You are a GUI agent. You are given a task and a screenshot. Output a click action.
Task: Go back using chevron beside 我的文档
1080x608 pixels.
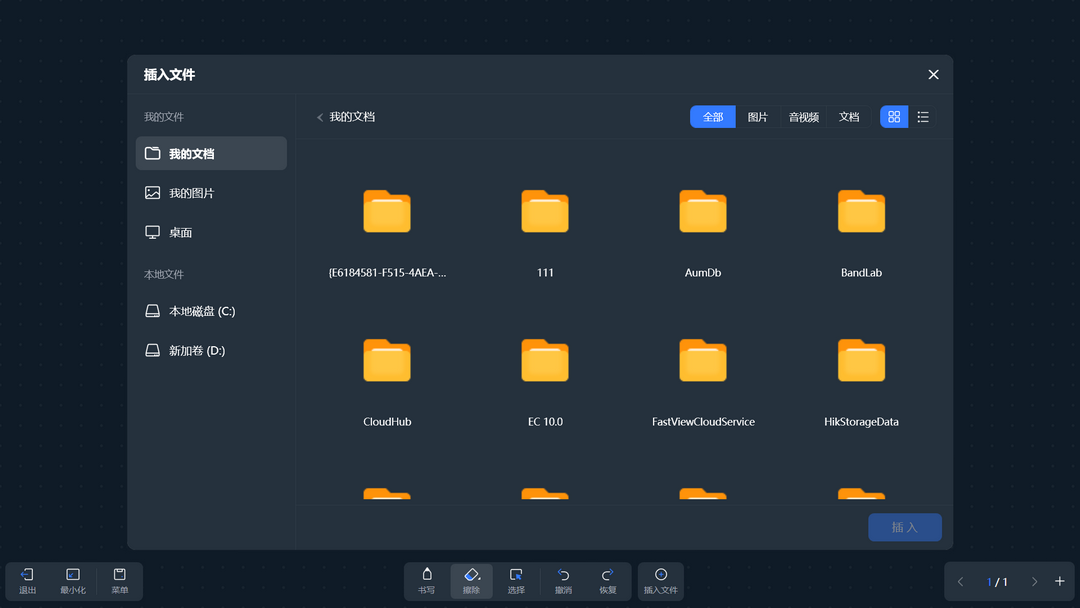320,117
